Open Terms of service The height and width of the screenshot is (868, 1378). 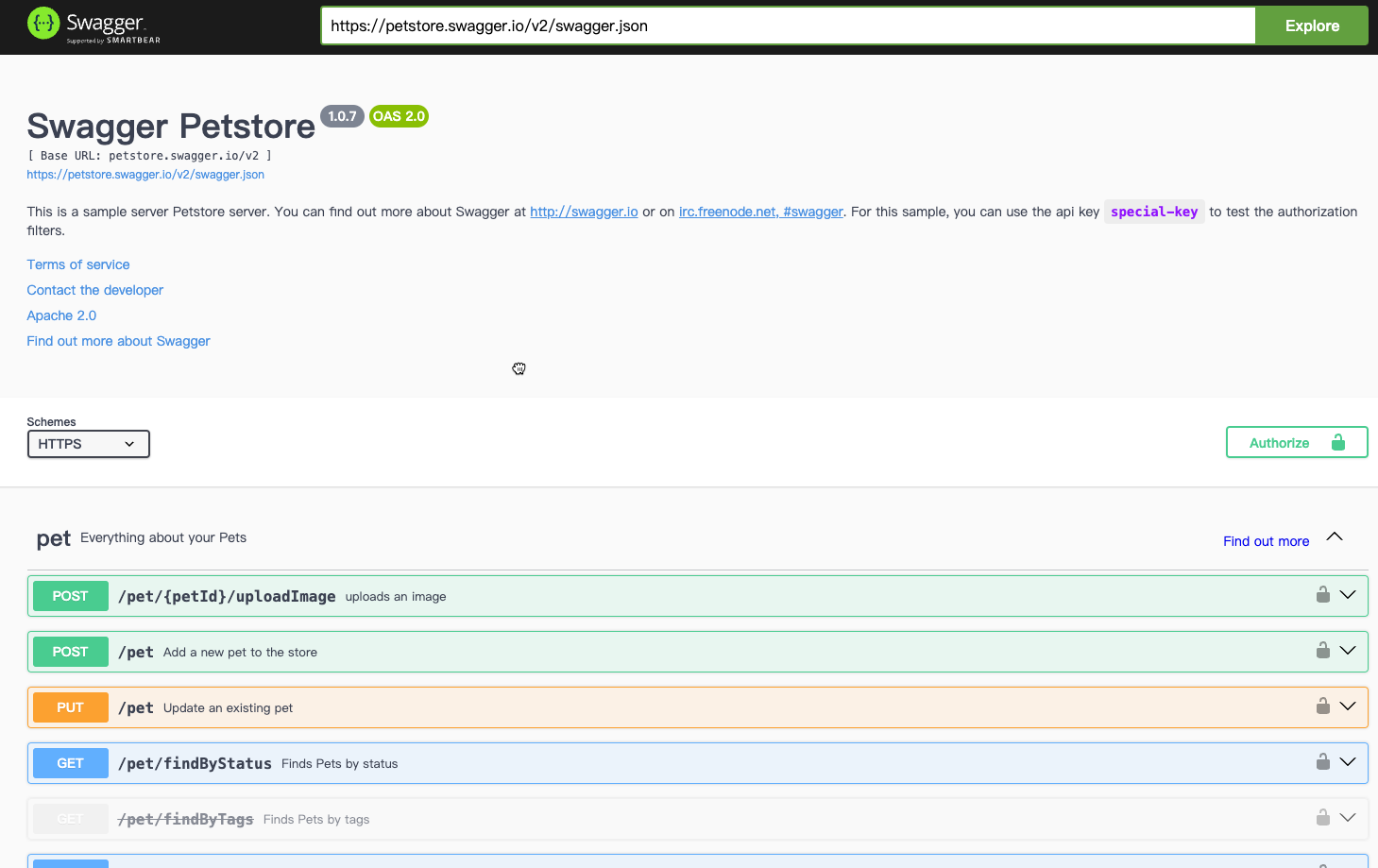77,264
